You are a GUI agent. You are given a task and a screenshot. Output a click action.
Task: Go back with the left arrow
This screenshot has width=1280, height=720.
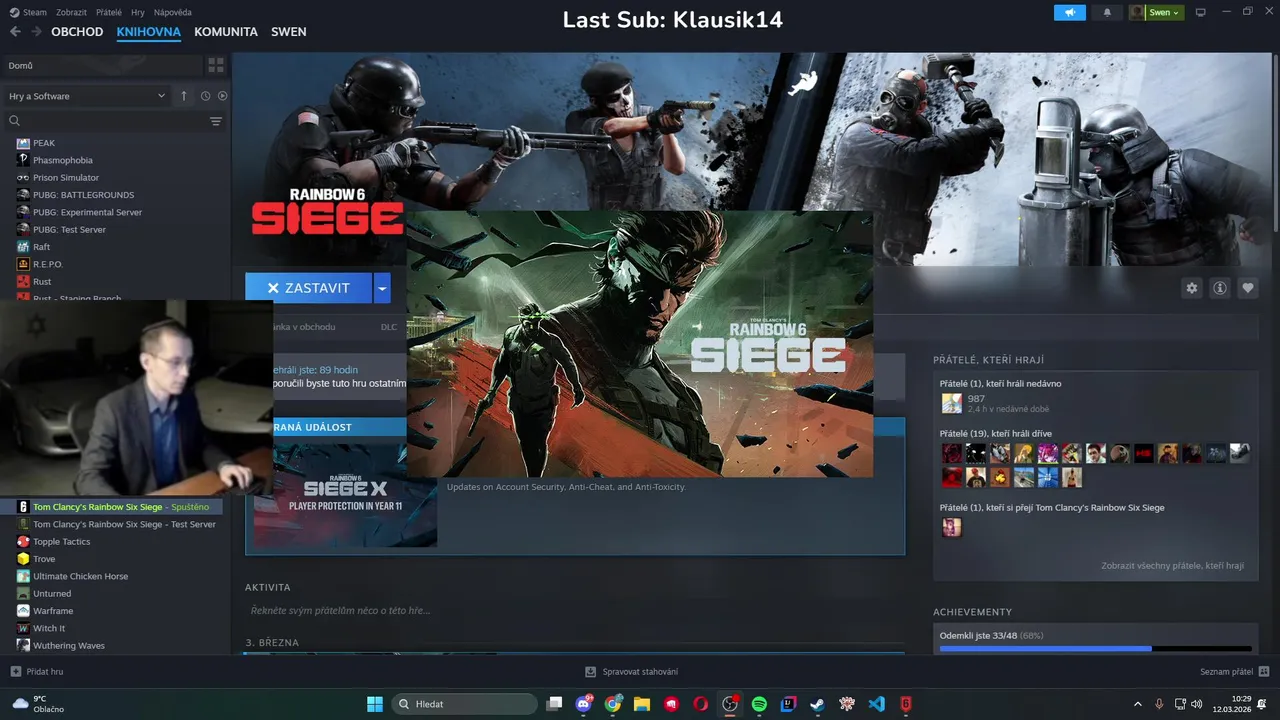(15, 32)
